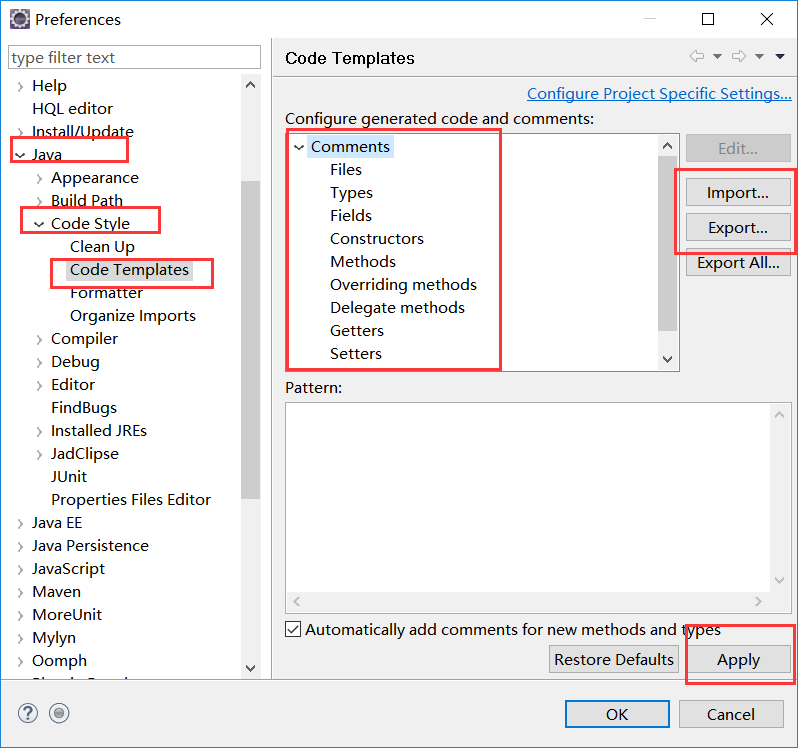Screen dimensions: 798x748
Task: Select Fields comment template
Action: [x=351, y=216]
